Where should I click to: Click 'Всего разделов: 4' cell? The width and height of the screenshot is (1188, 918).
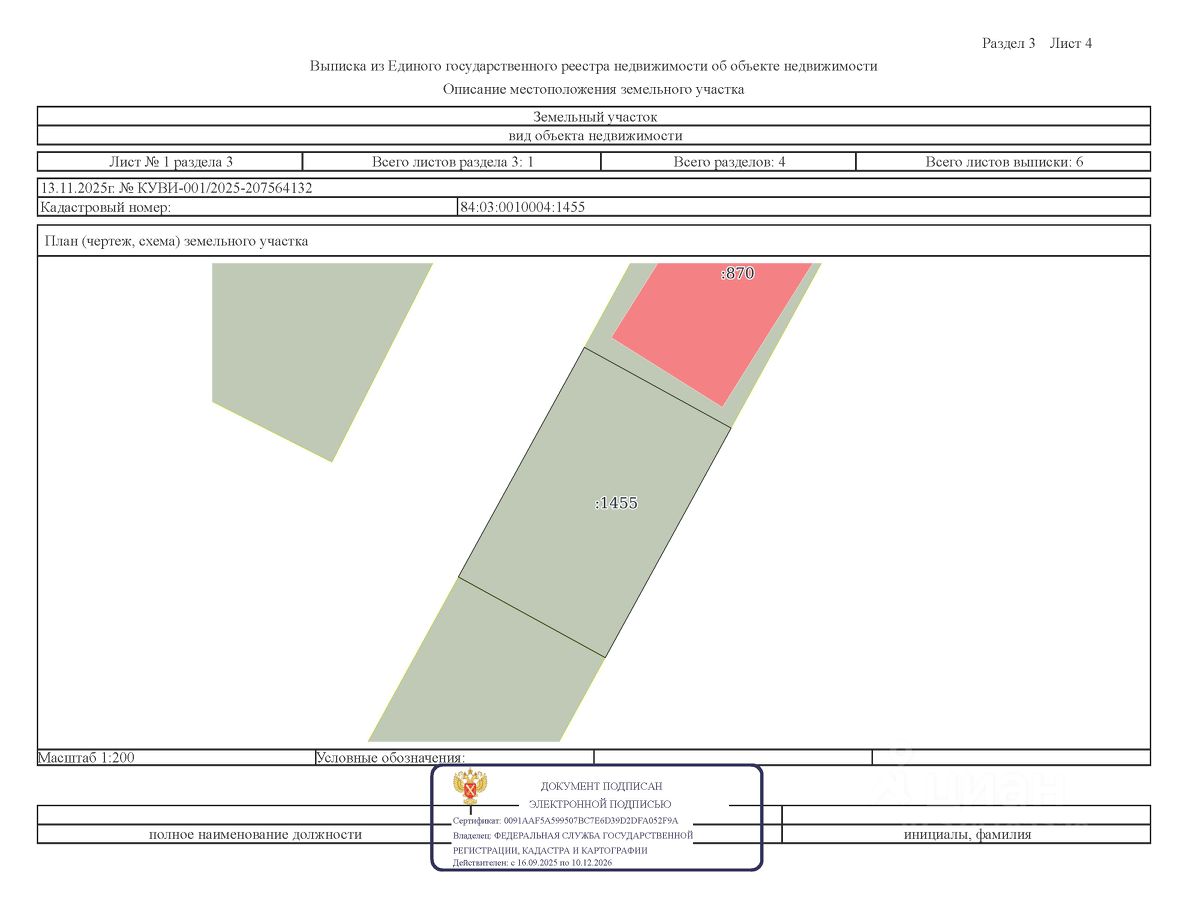(729, 161)
